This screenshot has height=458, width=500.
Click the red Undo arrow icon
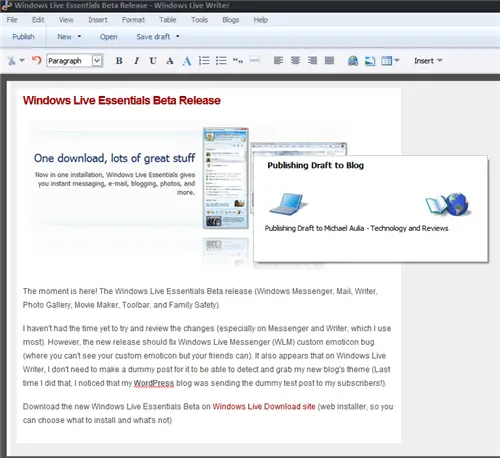(36, 60)
